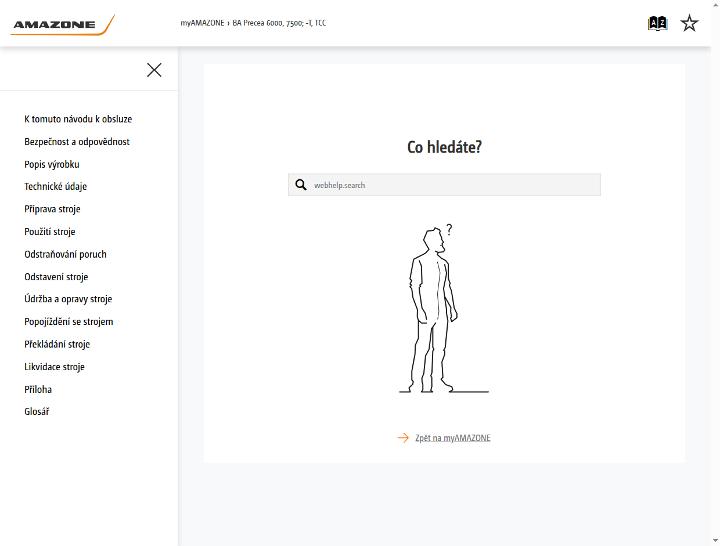720x546 pixels.
Task: Focus the webhelp.search input field
Action: 444,185
